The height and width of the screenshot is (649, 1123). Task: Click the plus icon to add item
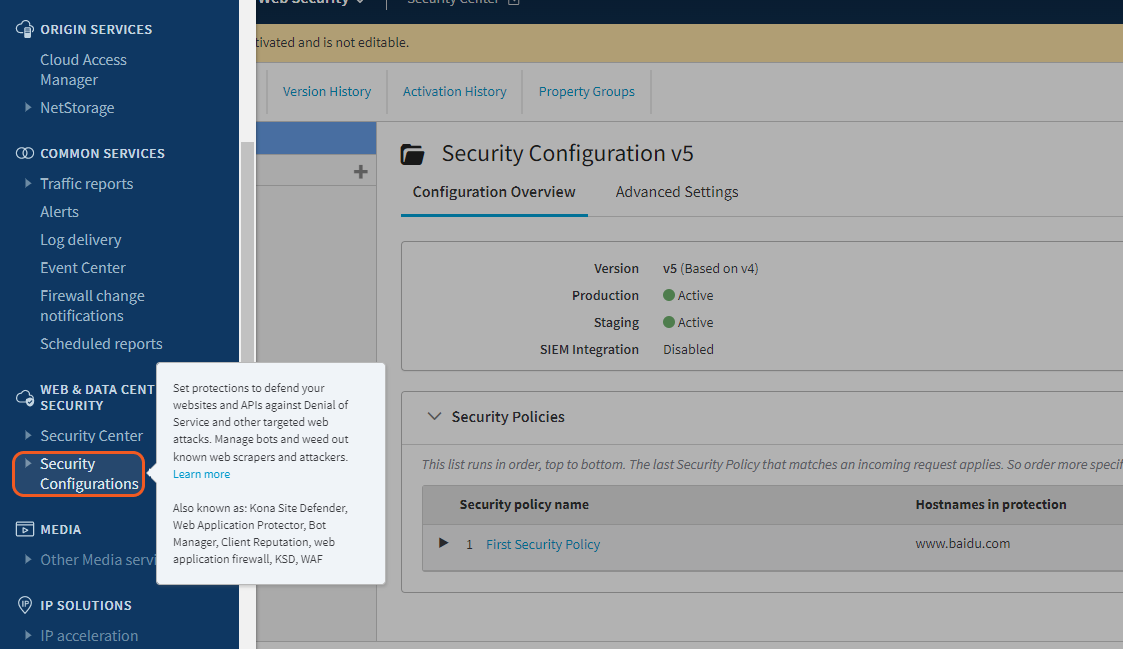click(x=361, y=172)
